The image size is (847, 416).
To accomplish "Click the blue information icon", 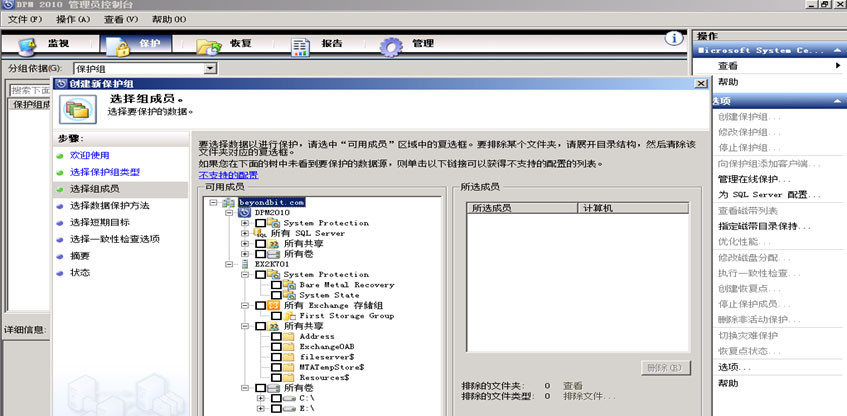I will (674, 38).
